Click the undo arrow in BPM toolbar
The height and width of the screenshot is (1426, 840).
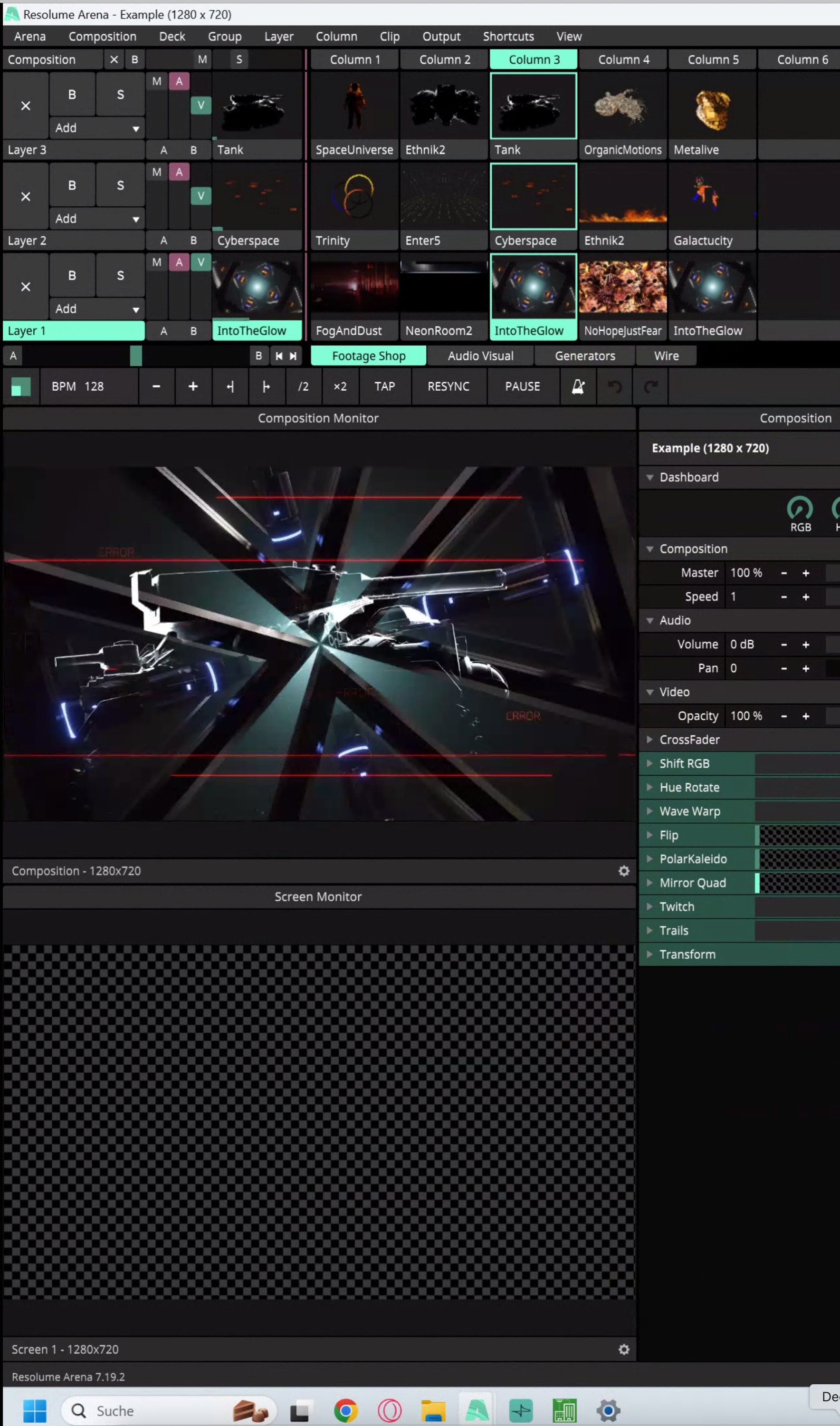[614, 386]
